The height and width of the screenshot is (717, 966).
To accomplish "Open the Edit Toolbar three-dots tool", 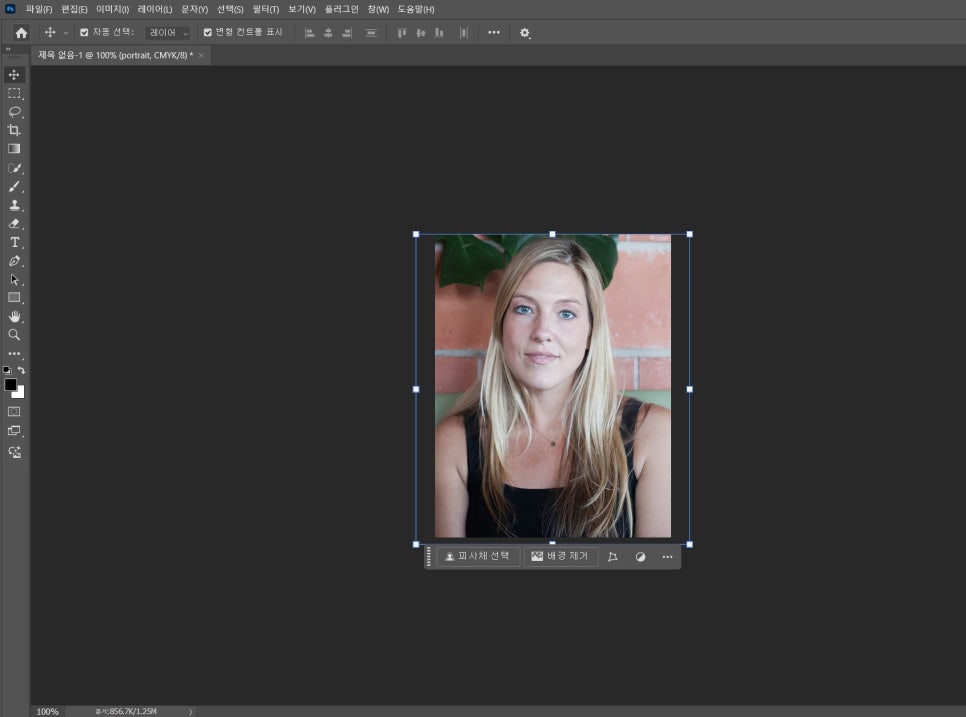I will (14, 354).
